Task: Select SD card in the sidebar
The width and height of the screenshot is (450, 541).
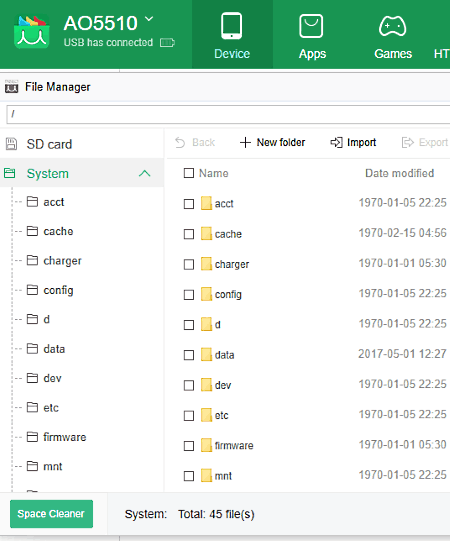Action: 81,144
